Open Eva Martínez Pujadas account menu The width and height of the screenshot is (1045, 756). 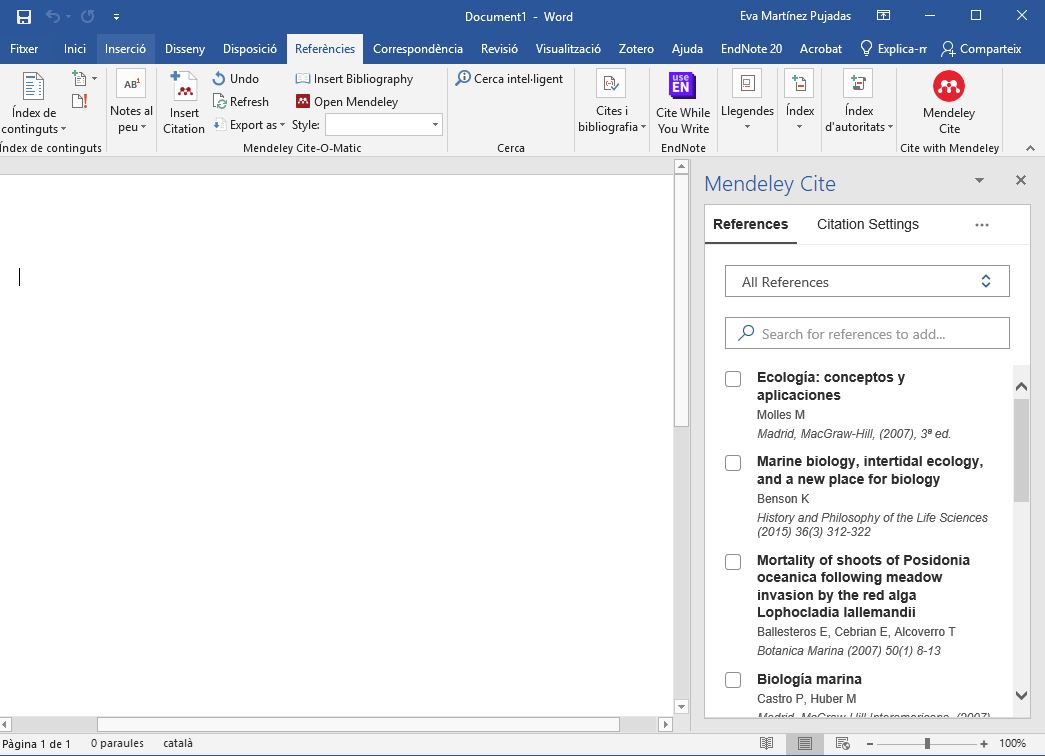[x=795, y=17]
